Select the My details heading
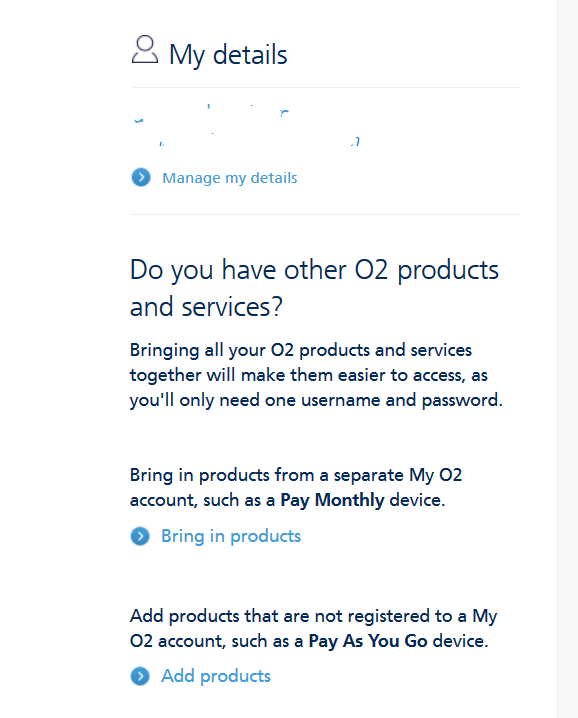This screenshot has width=578, height=718. 228,54
